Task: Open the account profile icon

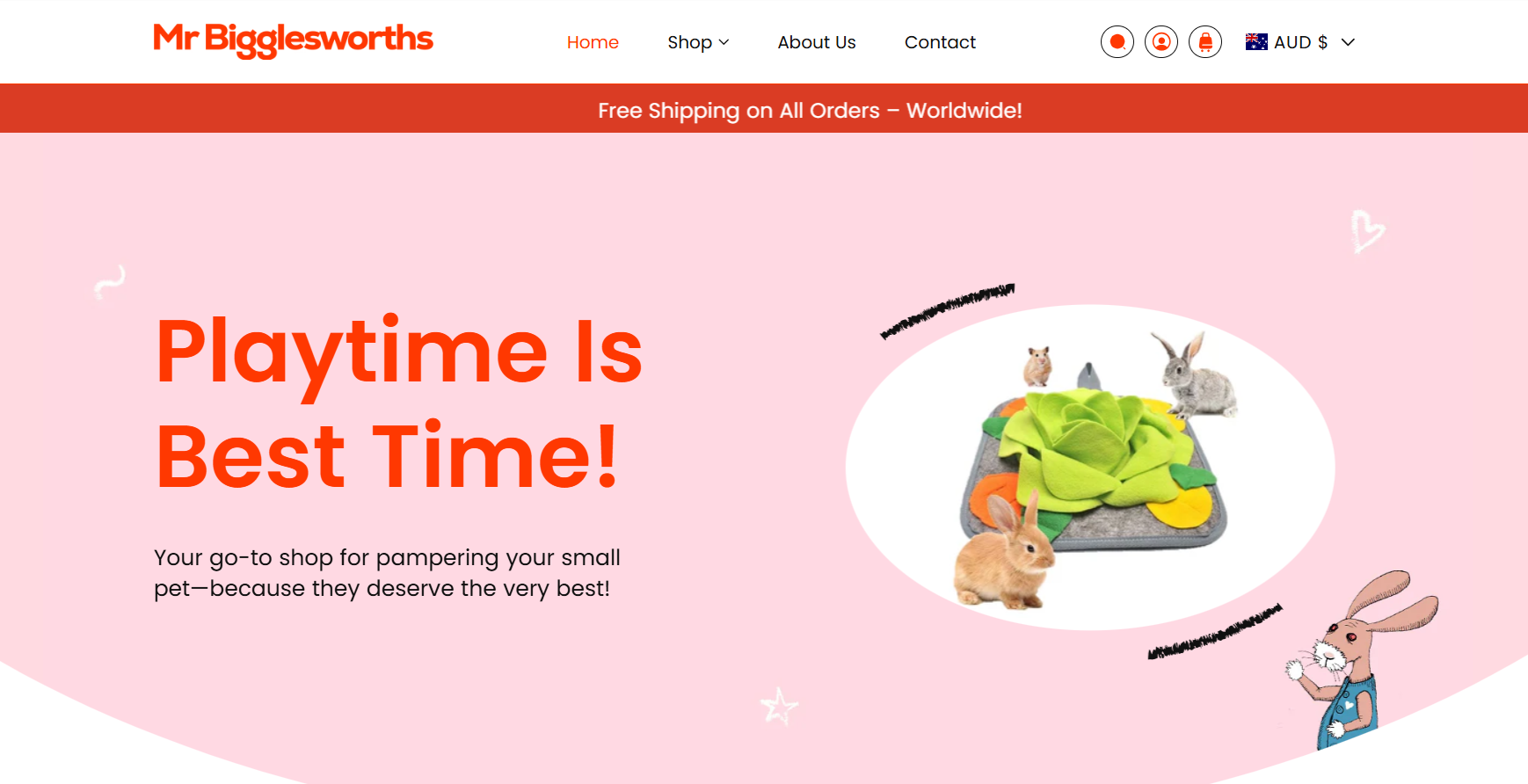Action: [x=1161, y=42]
